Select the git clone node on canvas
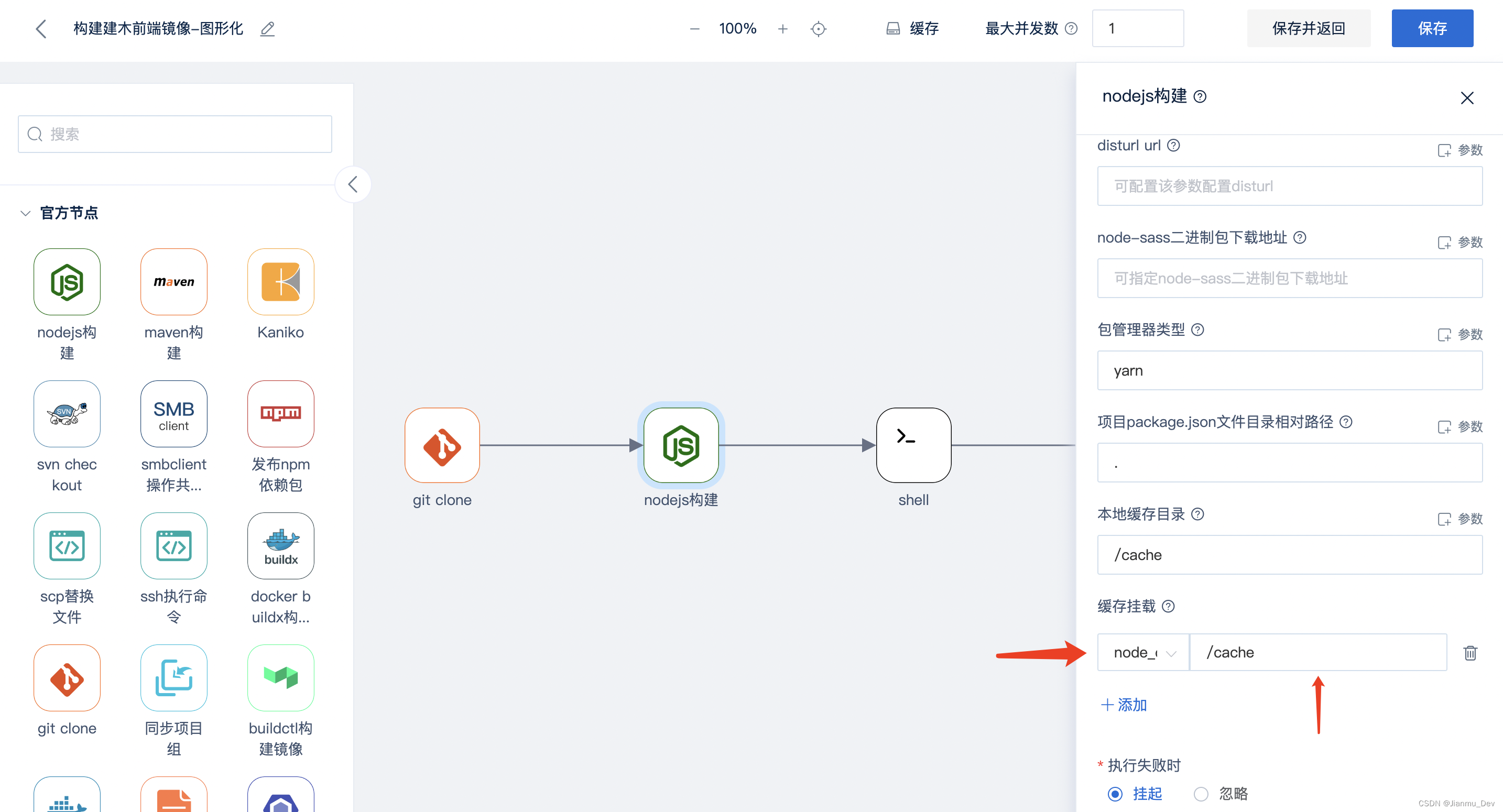 click(x=442, y=445)
